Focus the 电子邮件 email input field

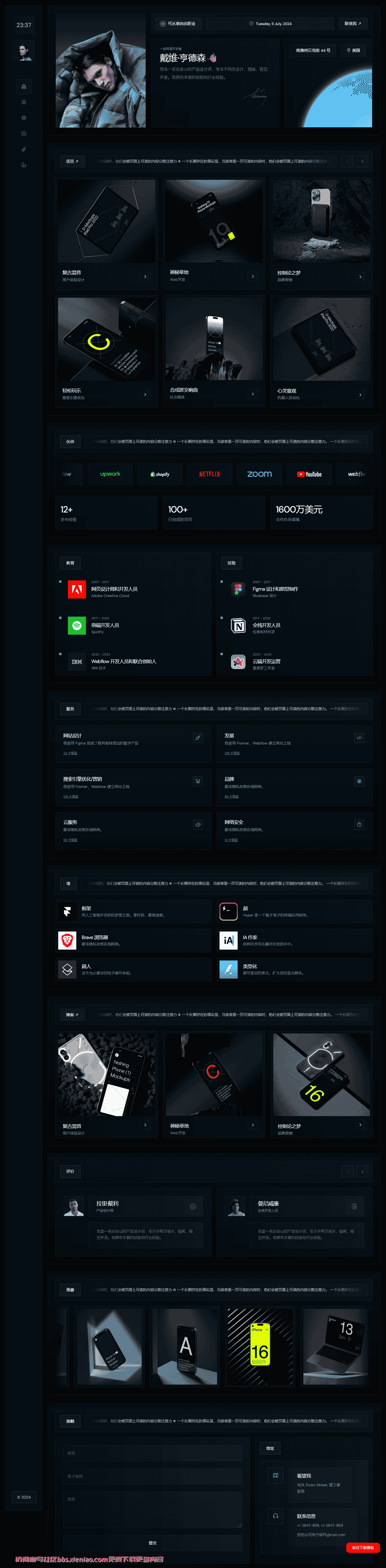(152, 1476)
